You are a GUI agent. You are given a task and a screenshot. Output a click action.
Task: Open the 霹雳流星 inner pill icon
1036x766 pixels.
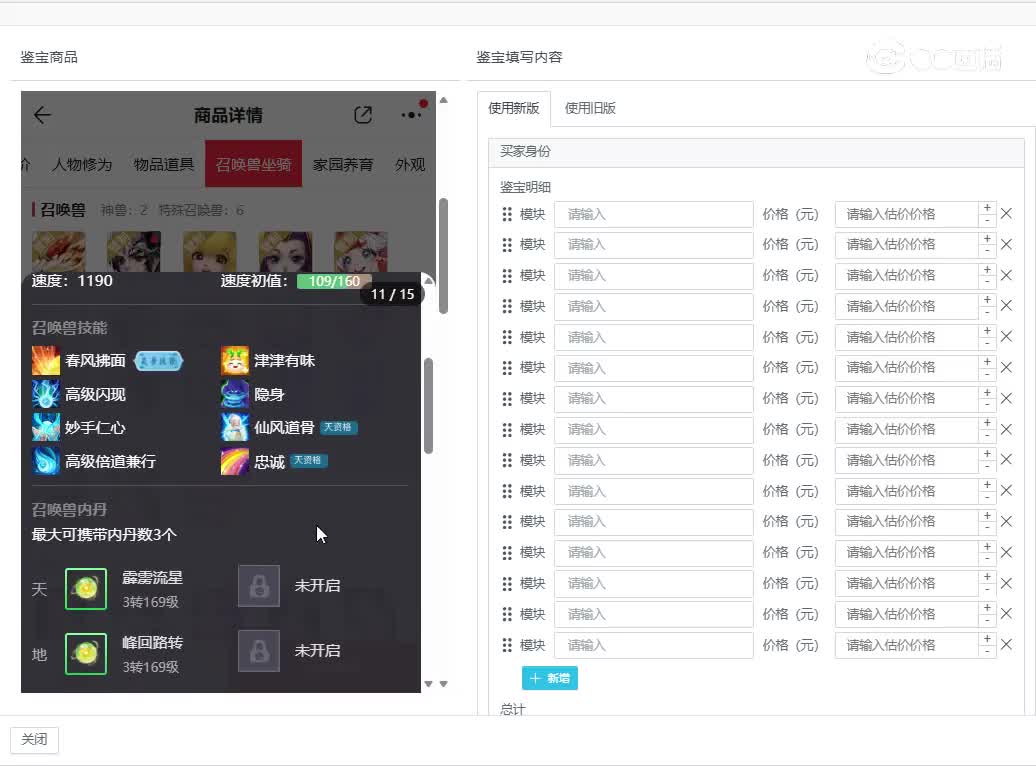[x=86, y=588]
